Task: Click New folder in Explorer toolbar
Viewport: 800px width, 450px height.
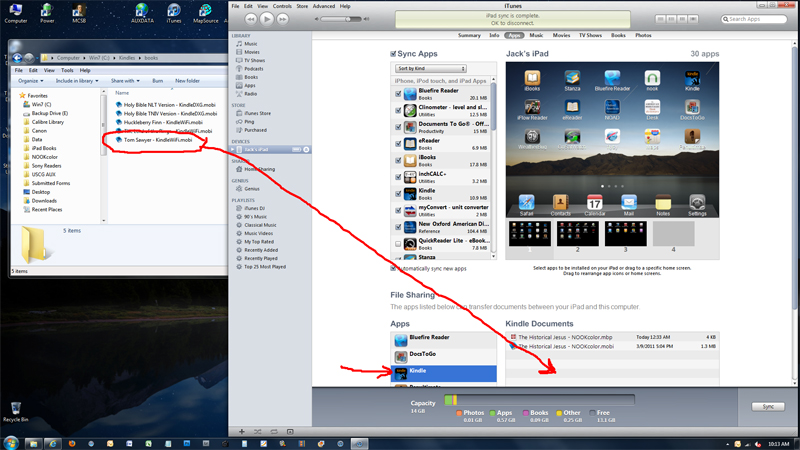Action: (x=187, y=81)
